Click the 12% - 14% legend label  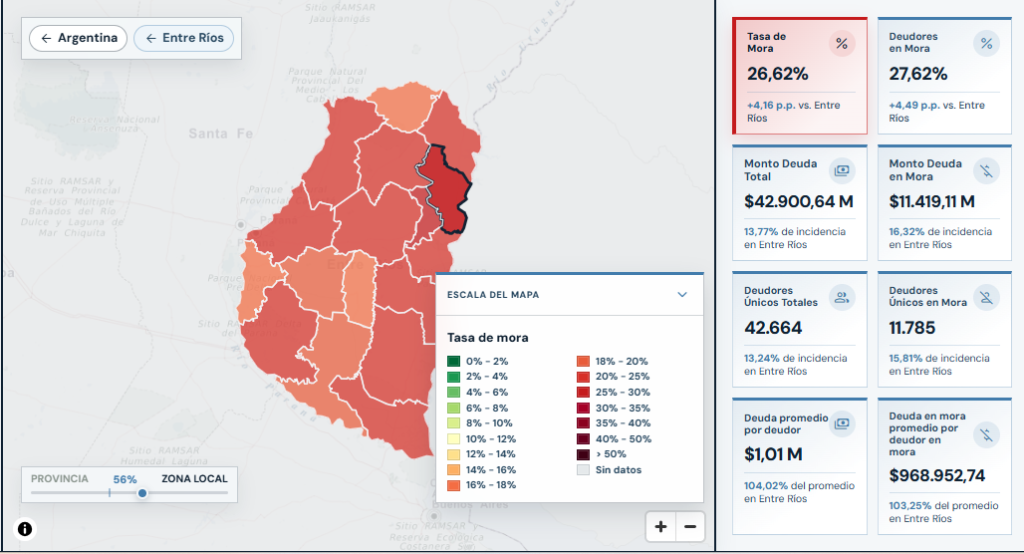pos(490,454)
